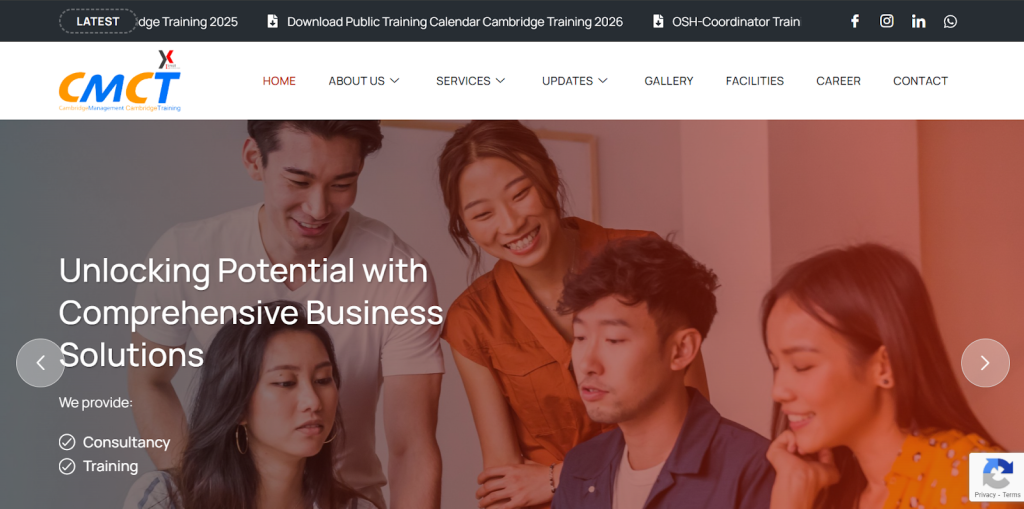Image resolution: width=1024 pixels, height=509 pixels.
Task: Open the Gallery menu item
Action: click(669, 81)
